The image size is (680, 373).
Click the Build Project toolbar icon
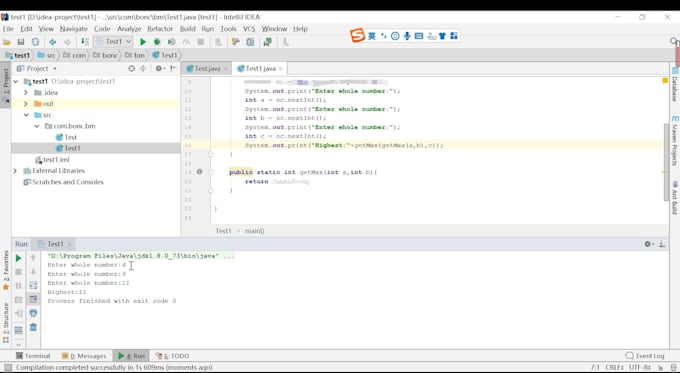pyautogui.click(x=85, y=42)
